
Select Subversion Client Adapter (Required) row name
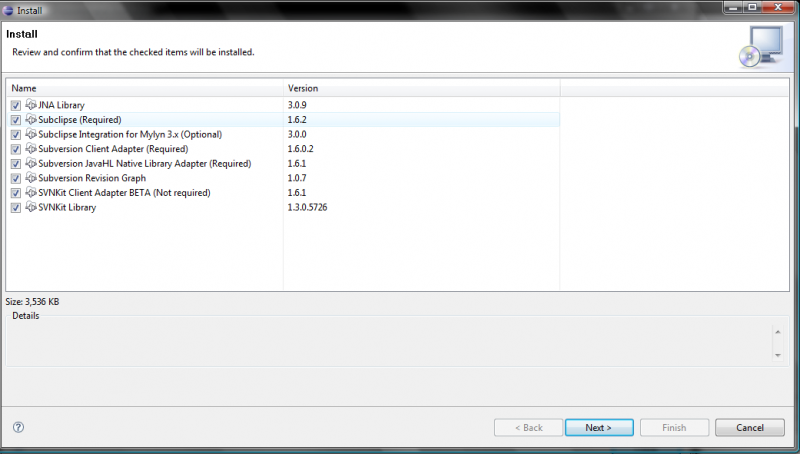(113, 149)
